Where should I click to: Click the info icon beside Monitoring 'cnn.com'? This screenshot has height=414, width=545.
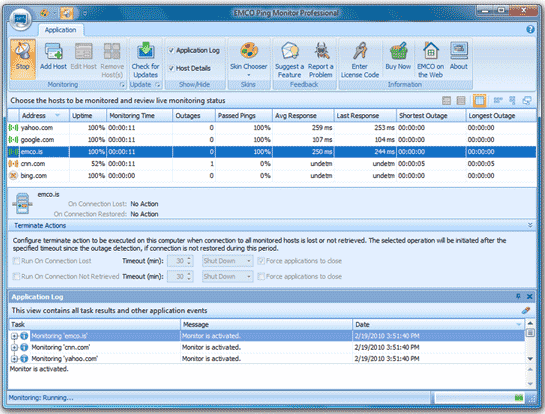coord(24,347)
